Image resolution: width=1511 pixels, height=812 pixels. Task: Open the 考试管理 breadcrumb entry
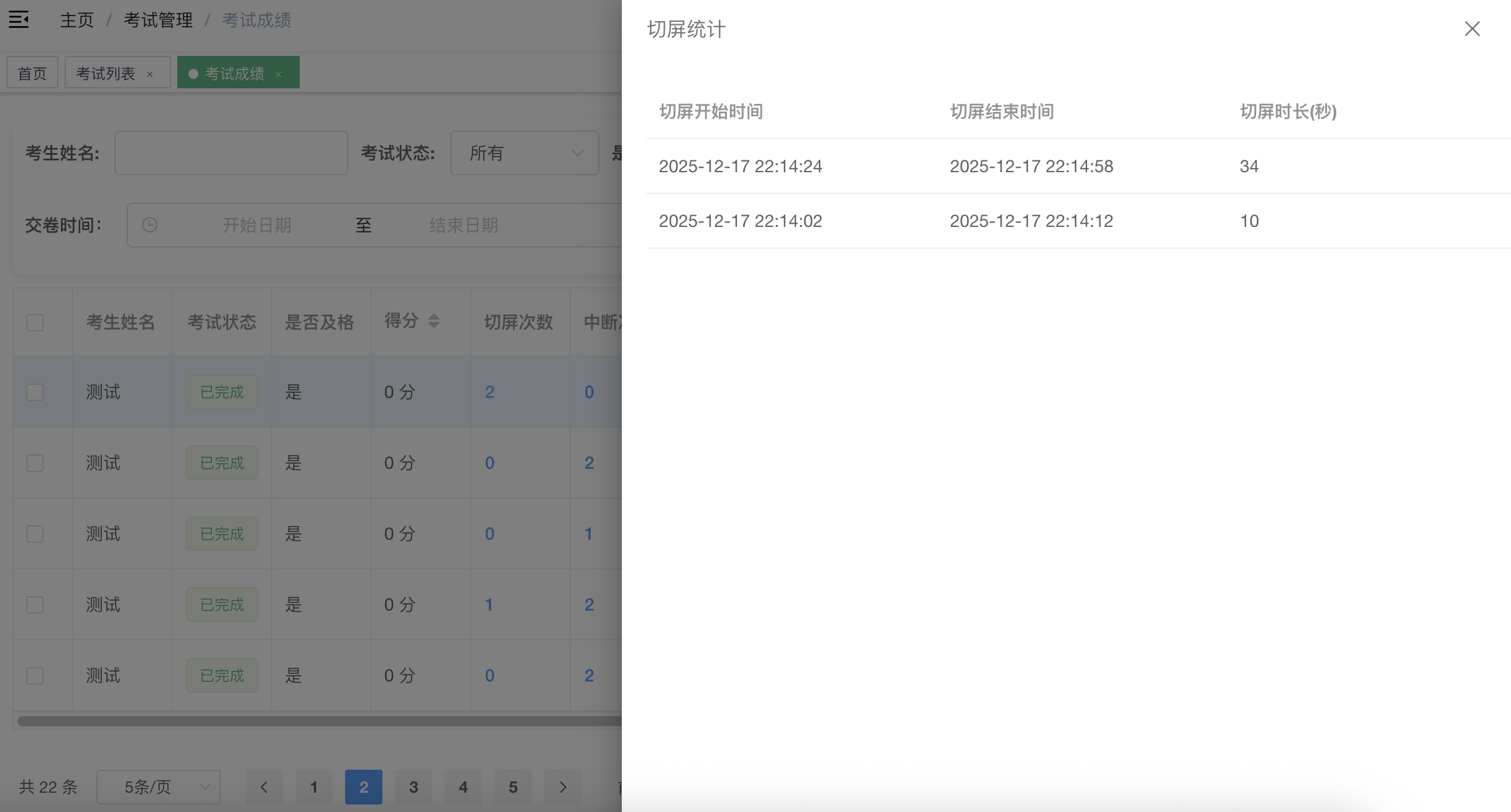point(157,19)
